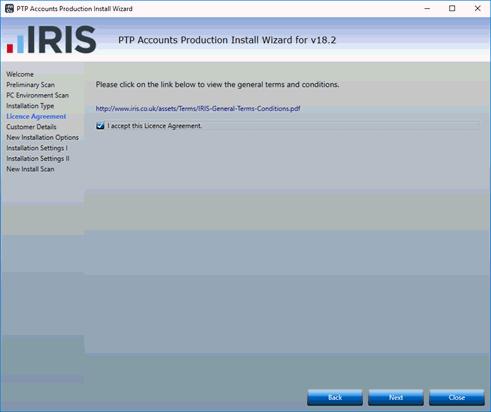The image size is (491, 412).
Task: Select Installation Type in the sidebar
Action: pyautogui.click(x=30, y=106)
